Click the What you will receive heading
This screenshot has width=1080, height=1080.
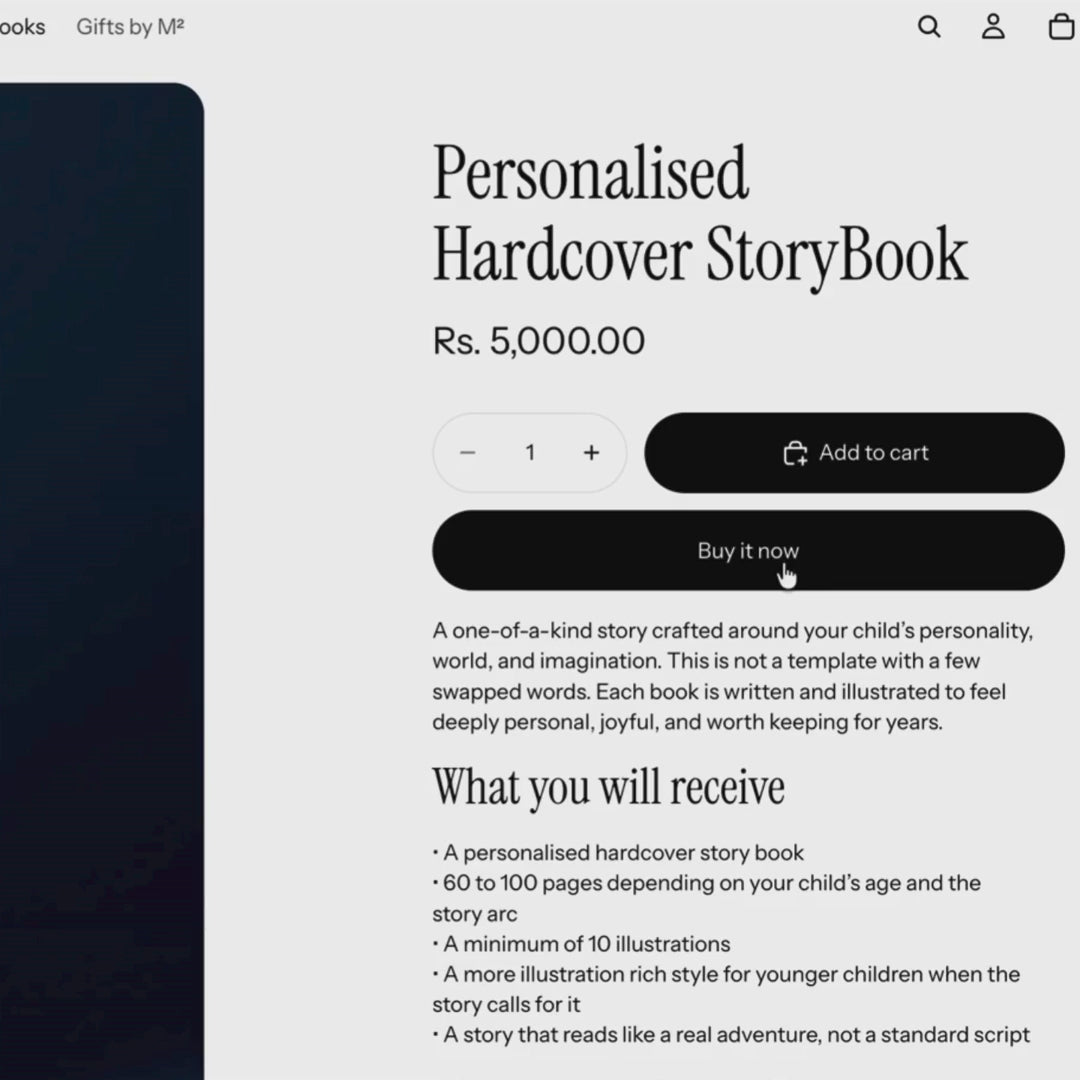pyautogui.click(x=608, y=787)
